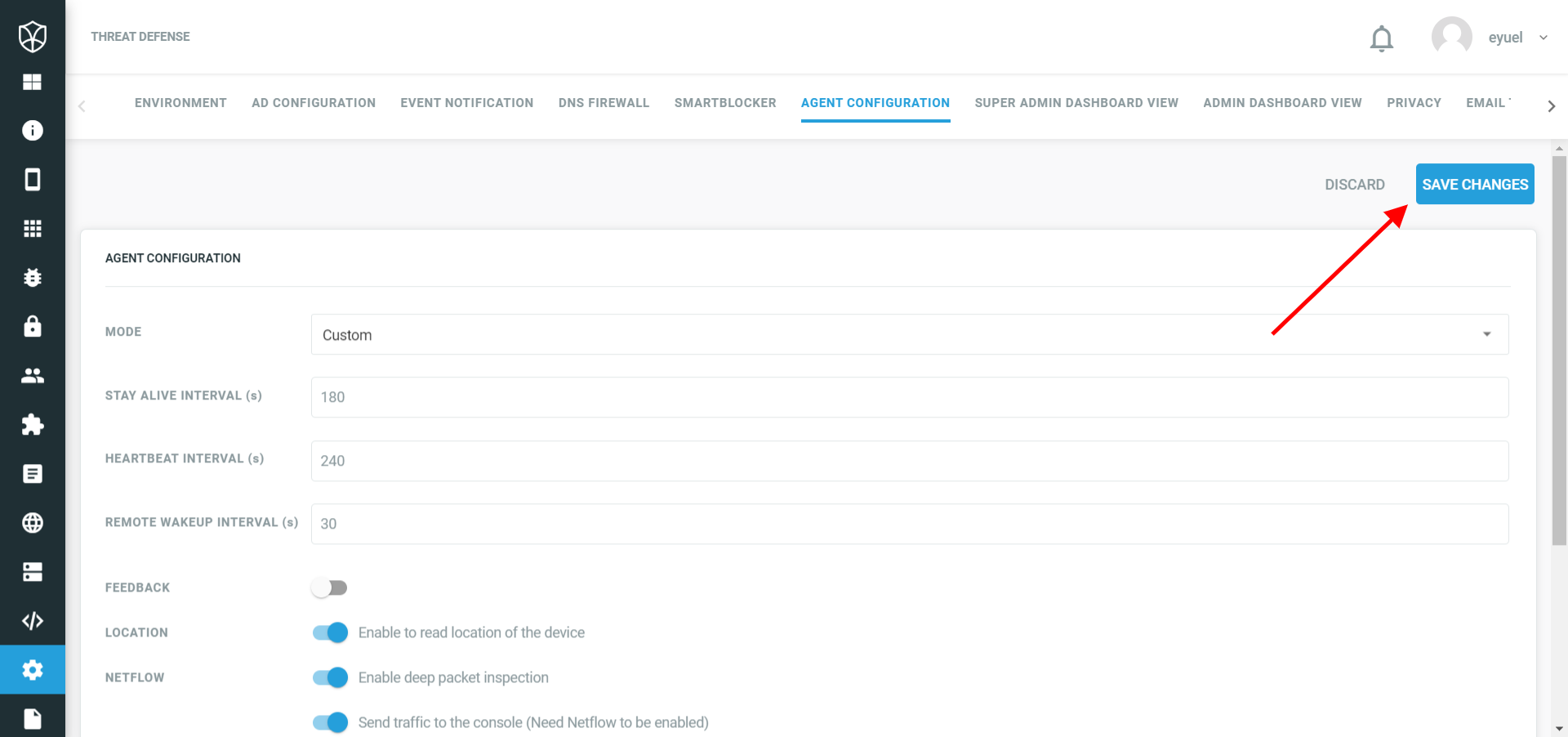Switch to the Email tab
The height and width of the screenshot is (737, 1568).
1487,103
